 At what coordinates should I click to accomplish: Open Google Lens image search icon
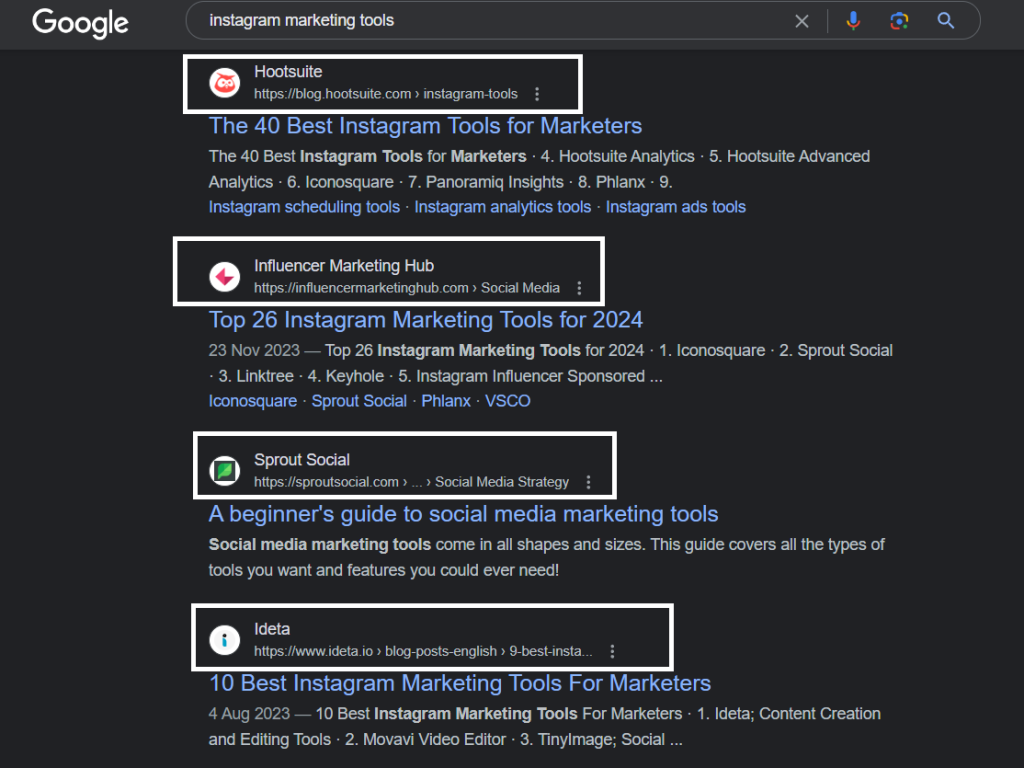click(899, 21)
